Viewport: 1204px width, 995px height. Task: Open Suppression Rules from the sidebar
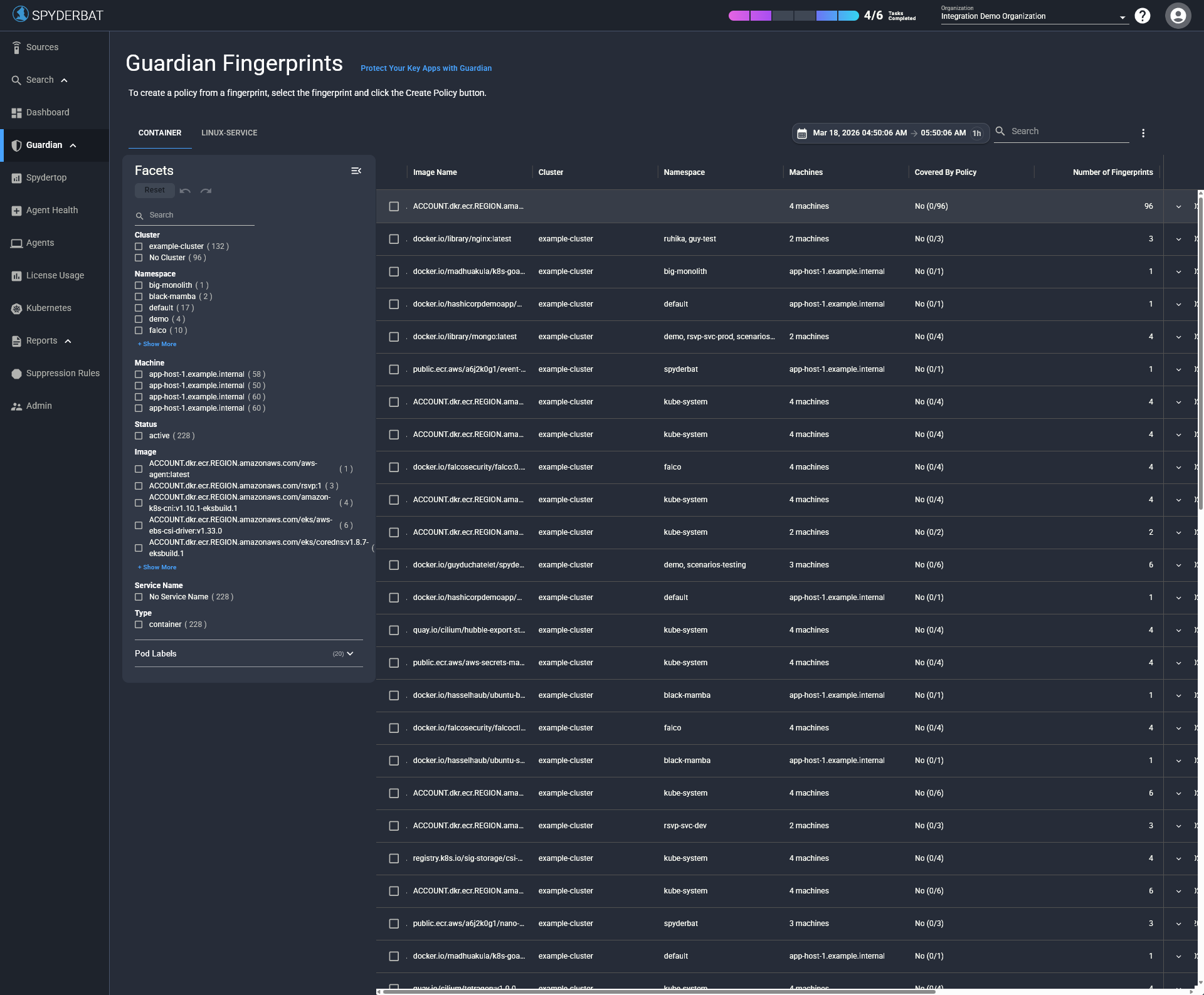click(63, 373)
